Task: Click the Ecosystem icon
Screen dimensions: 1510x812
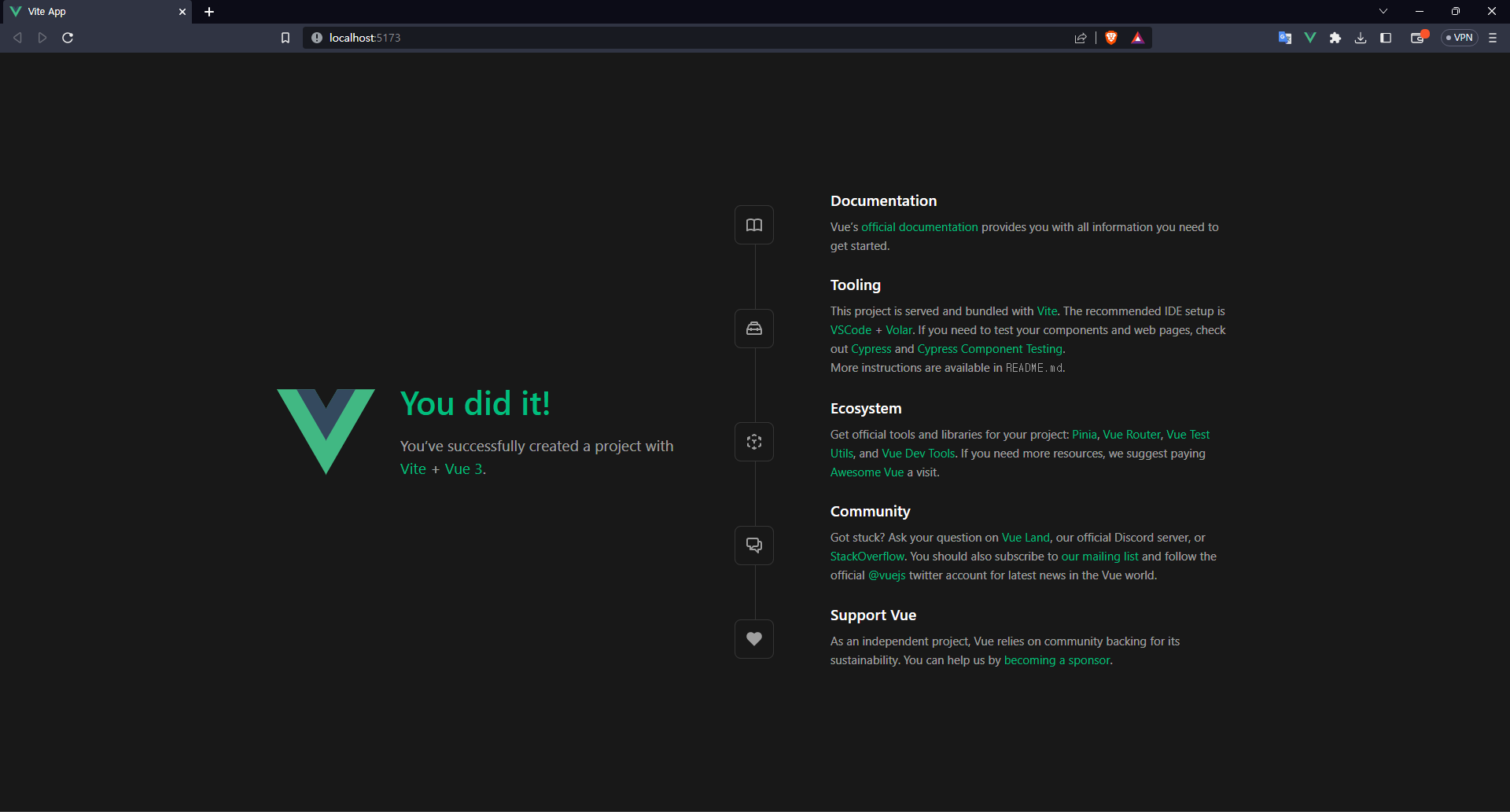Action: click(x=753, y=442)
